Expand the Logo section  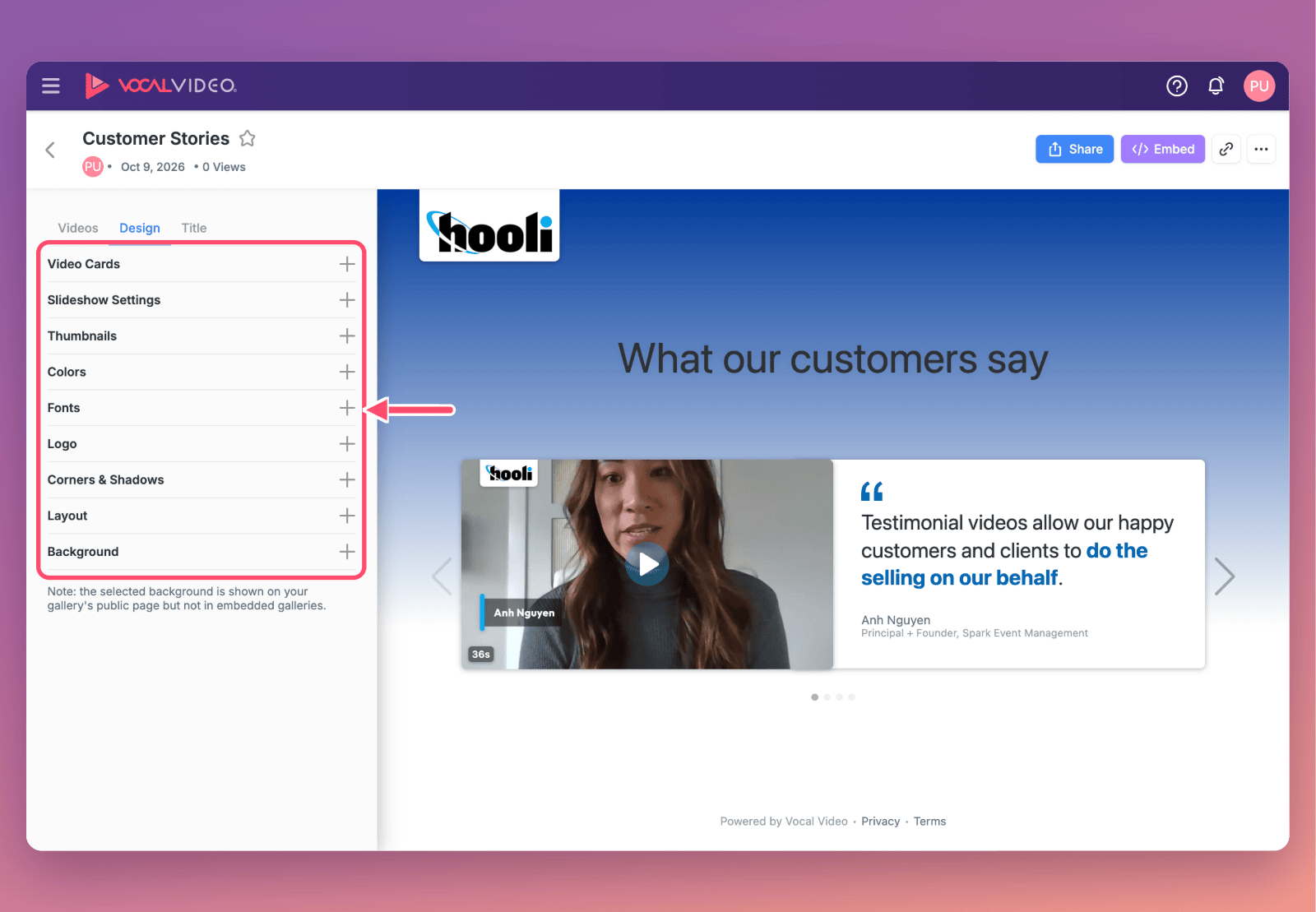(x=202, y=444)
